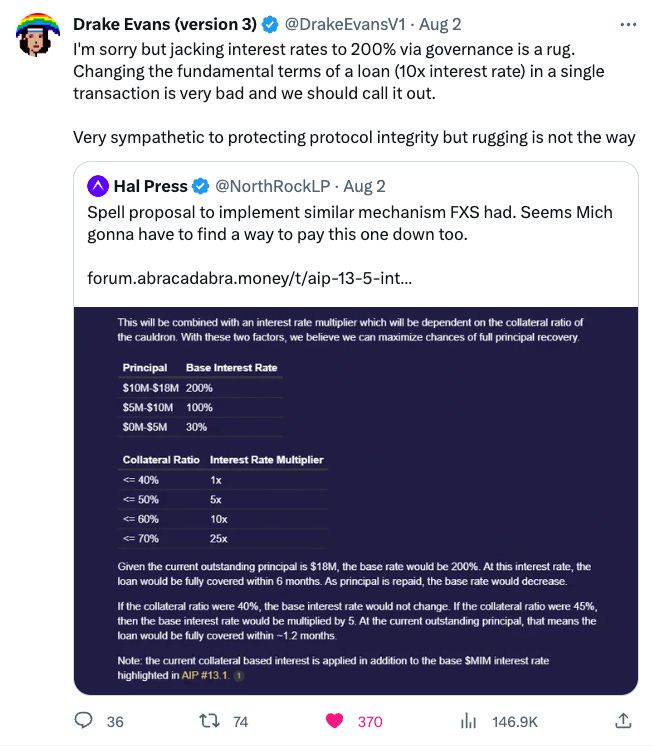Click Drake Evans rainbow avatar

tap(38, 34)
